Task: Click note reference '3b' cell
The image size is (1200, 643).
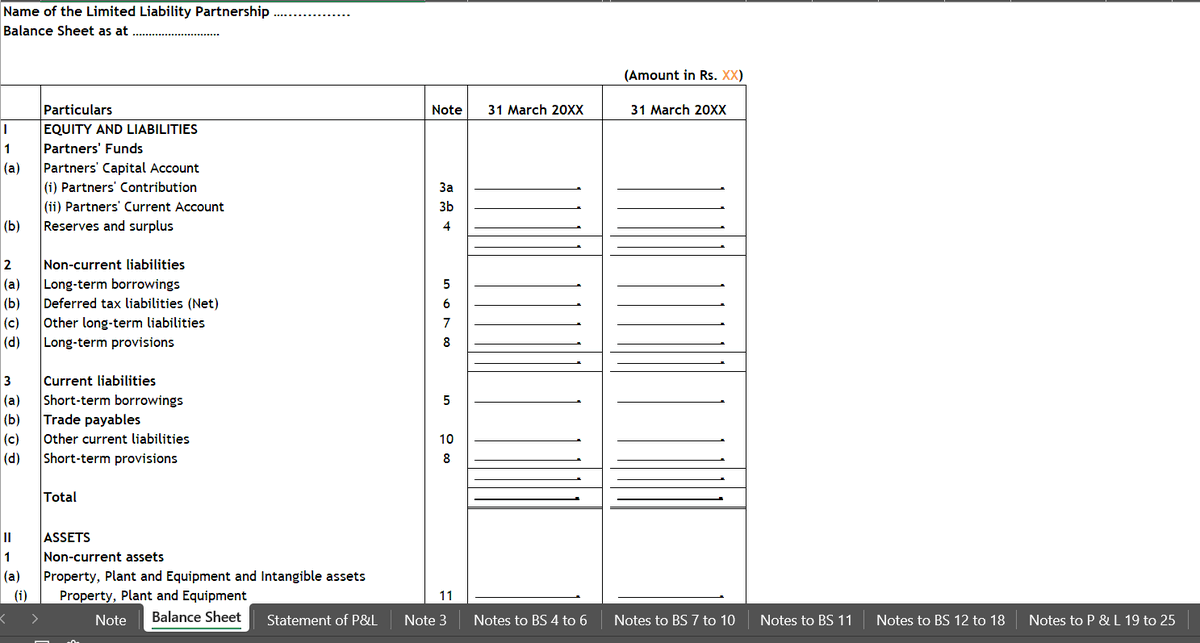Action: 446,207
